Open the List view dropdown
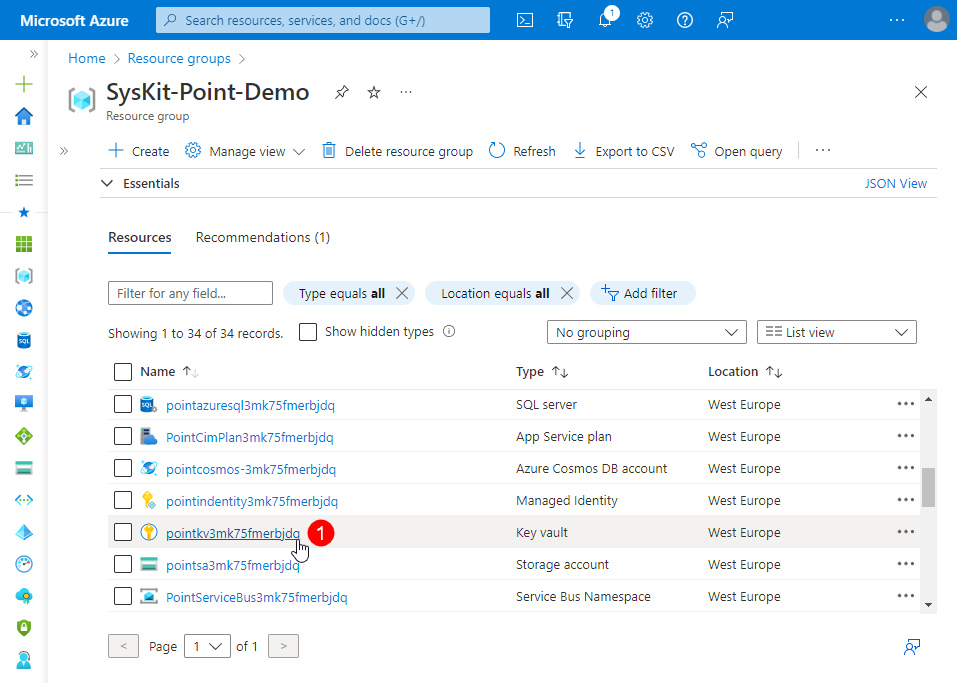 [x=837, y=332]
